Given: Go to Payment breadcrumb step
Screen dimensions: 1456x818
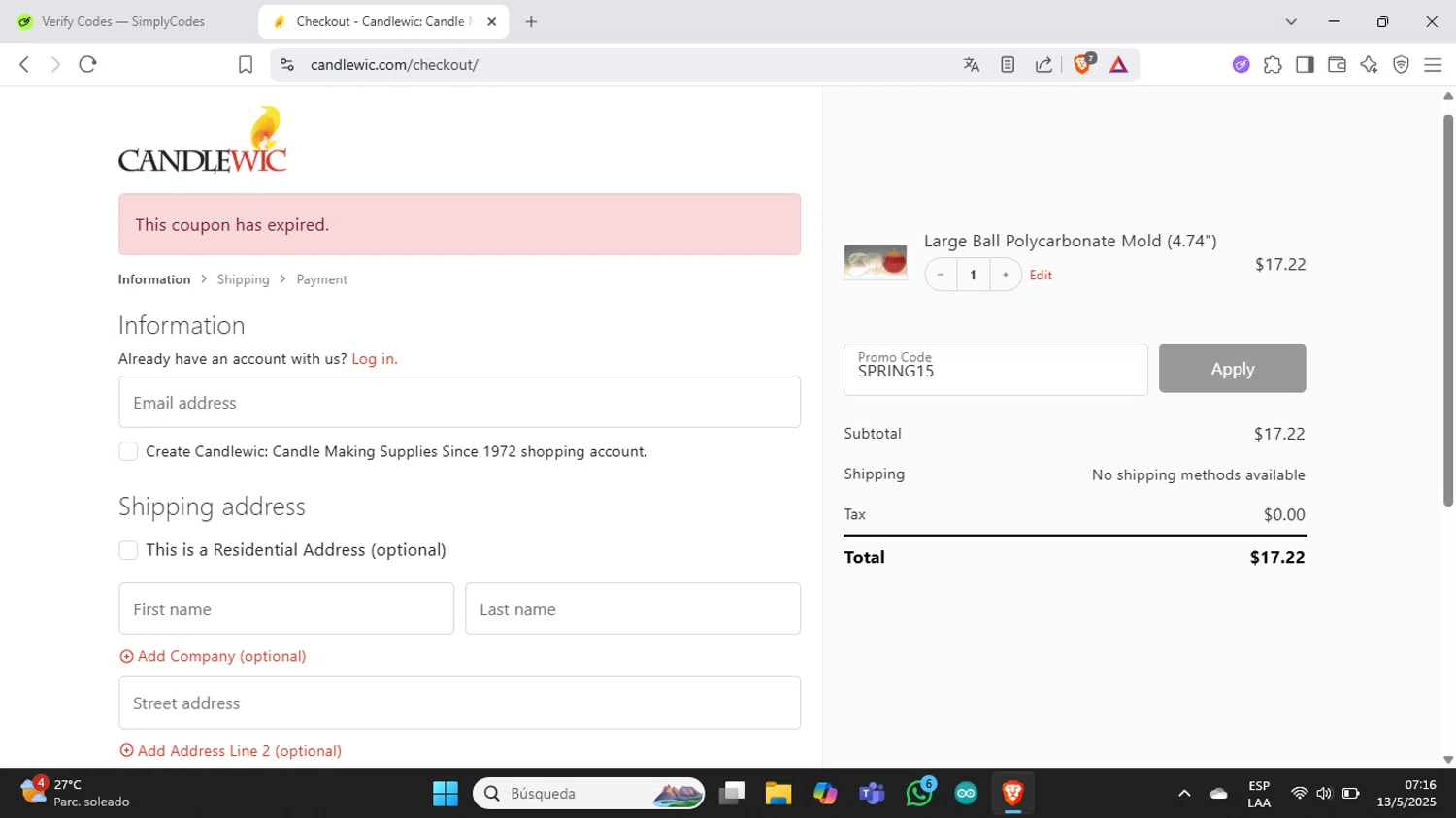Looking at the screenshot, I should [x=321, y=279].
